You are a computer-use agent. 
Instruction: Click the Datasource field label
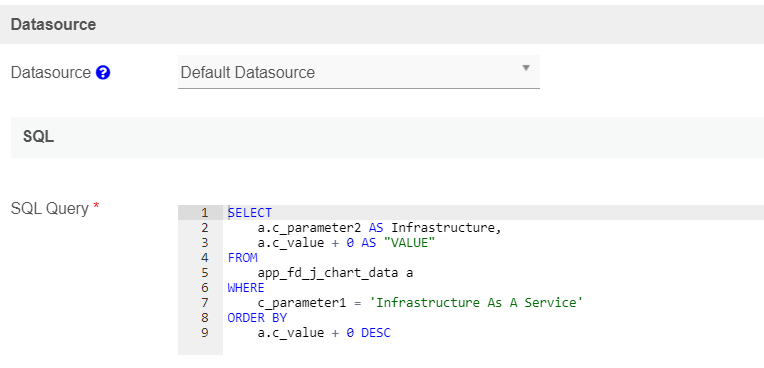pos(51,73)
